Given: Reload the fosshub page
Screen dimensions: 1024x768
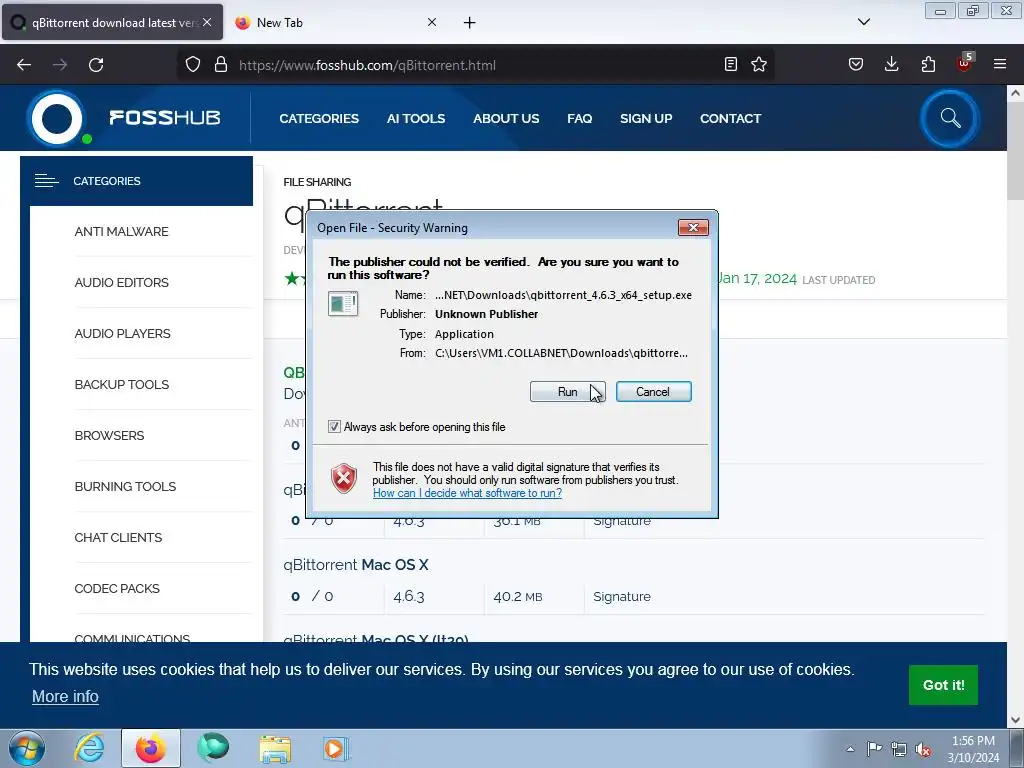Looking at the screenshot, I should [96, 65].
